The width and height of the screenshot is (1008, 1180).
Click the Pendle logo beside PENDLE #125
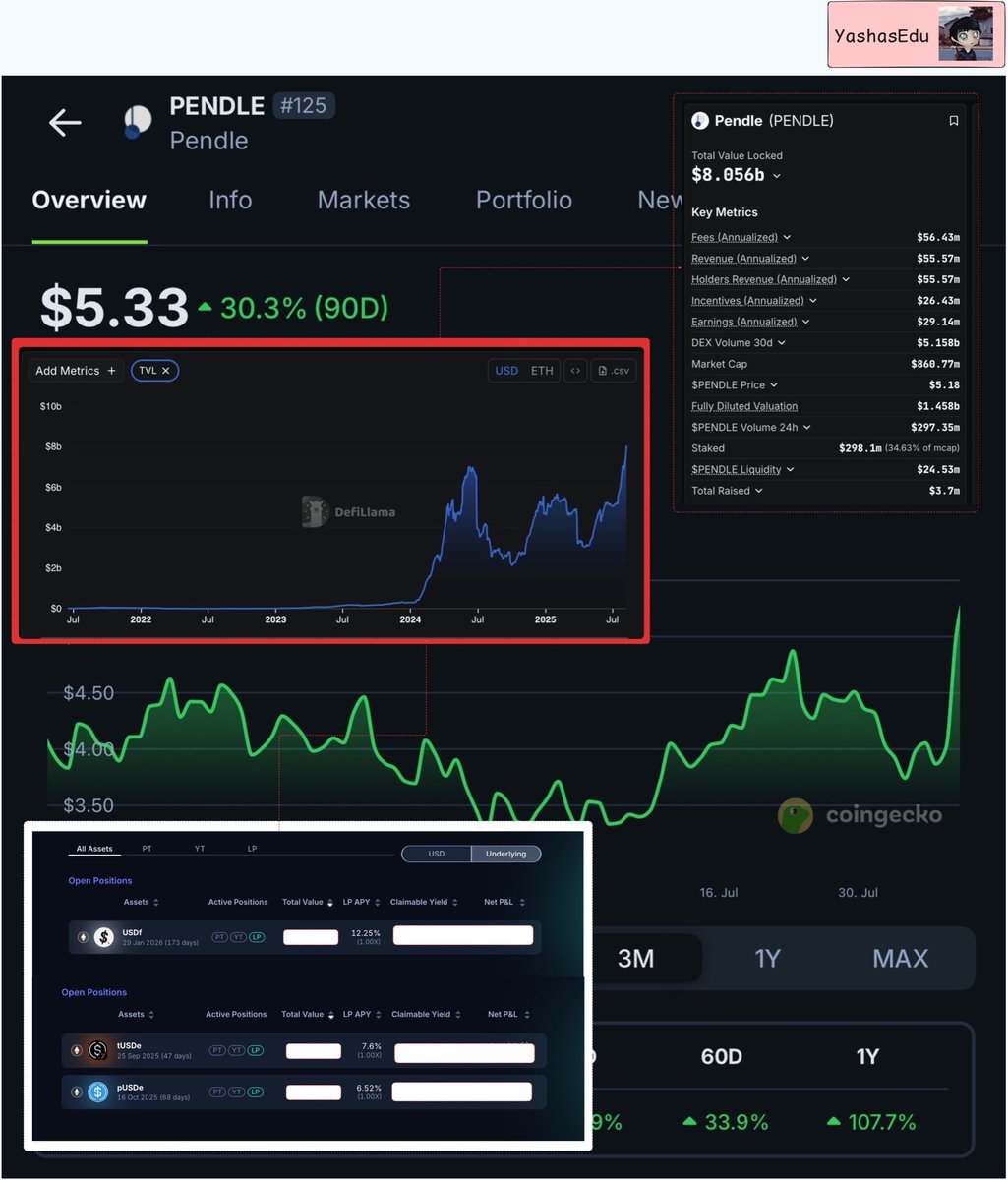[x=138, y=121]
